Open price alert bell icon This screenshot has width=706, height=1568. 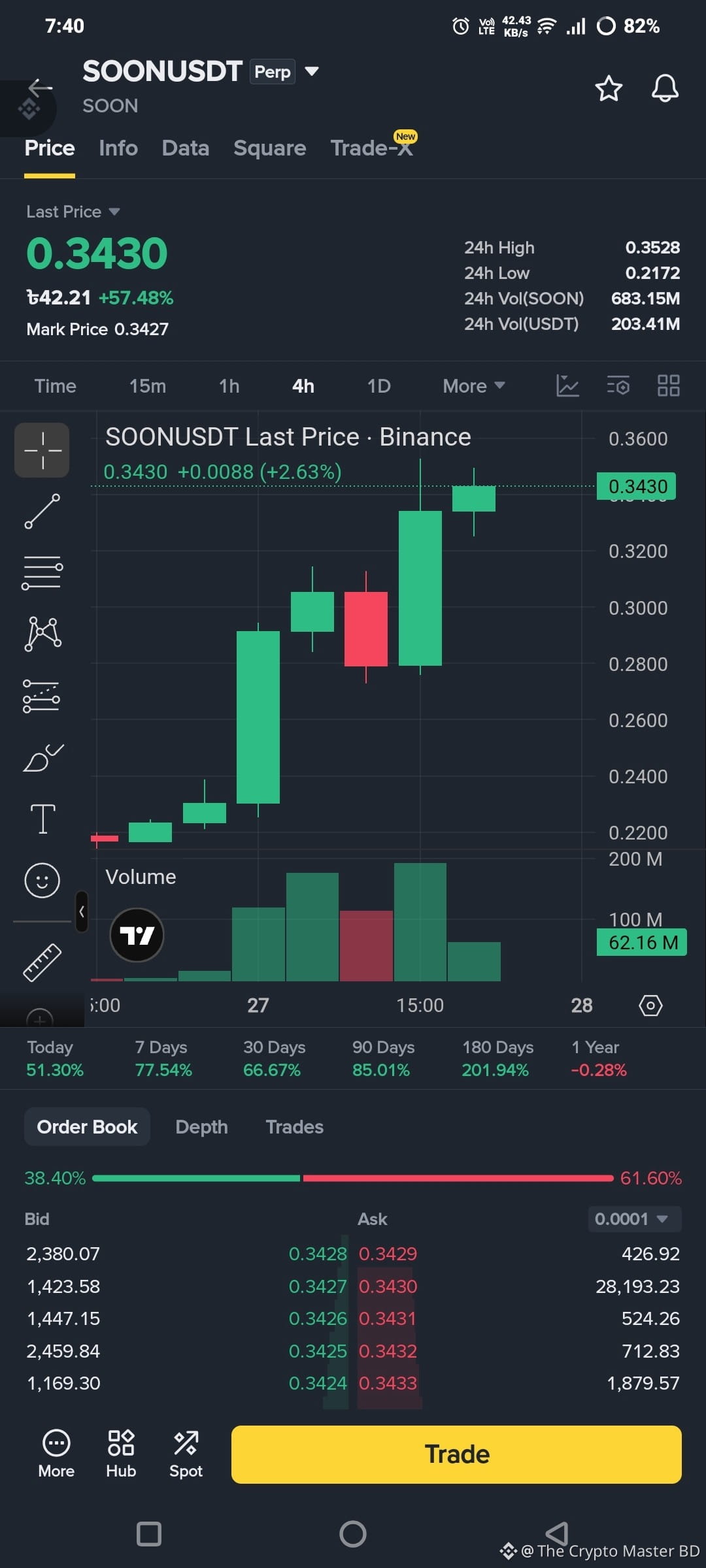(x=665, y=88)
